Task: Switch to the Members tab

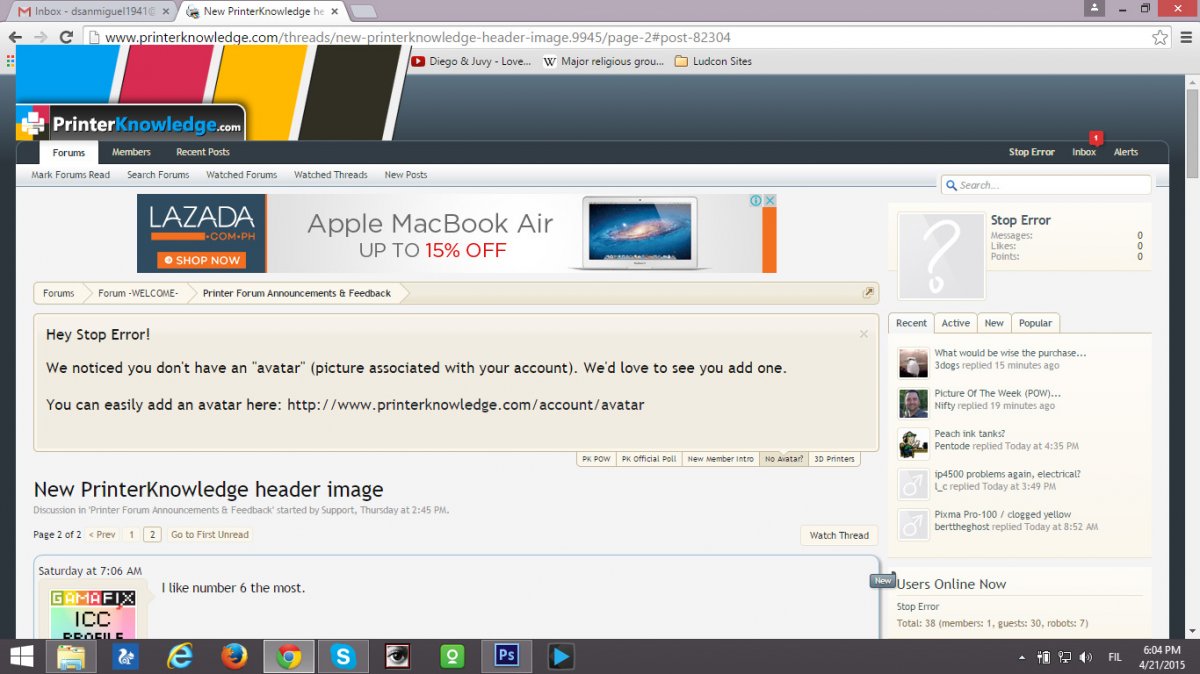Action: [131, 152]
